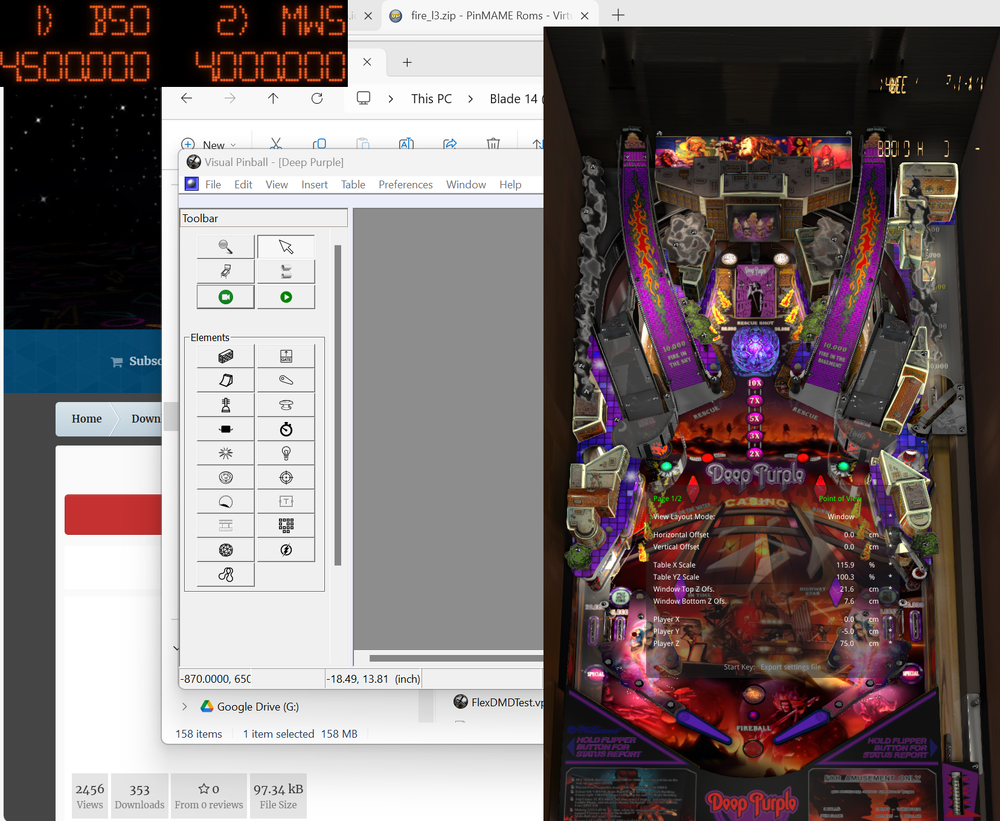Select the Magnify zoom tool
The image size is (1000, 821).
(x=226, y=246)
